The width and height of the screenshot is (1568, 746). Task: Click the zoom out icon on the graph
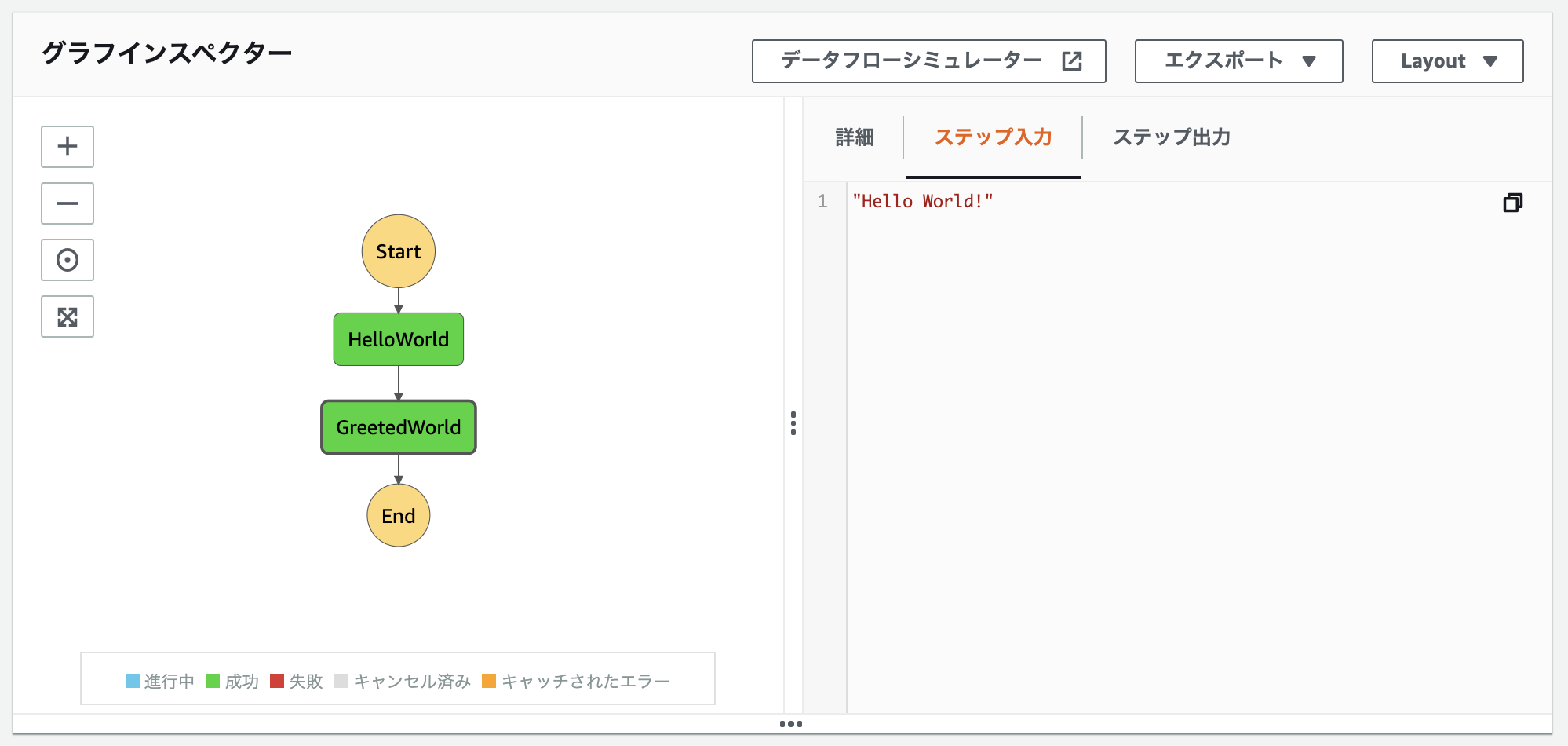point(67,203)
